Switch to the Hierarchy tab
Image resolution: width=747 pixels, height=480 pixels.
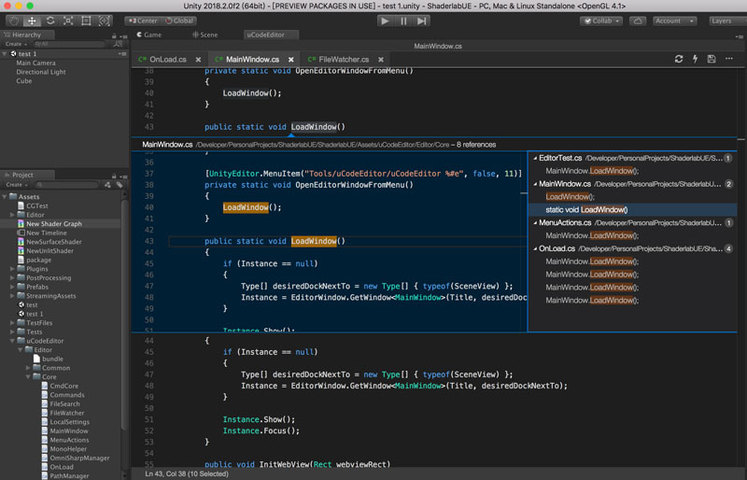tap(27, 35)
